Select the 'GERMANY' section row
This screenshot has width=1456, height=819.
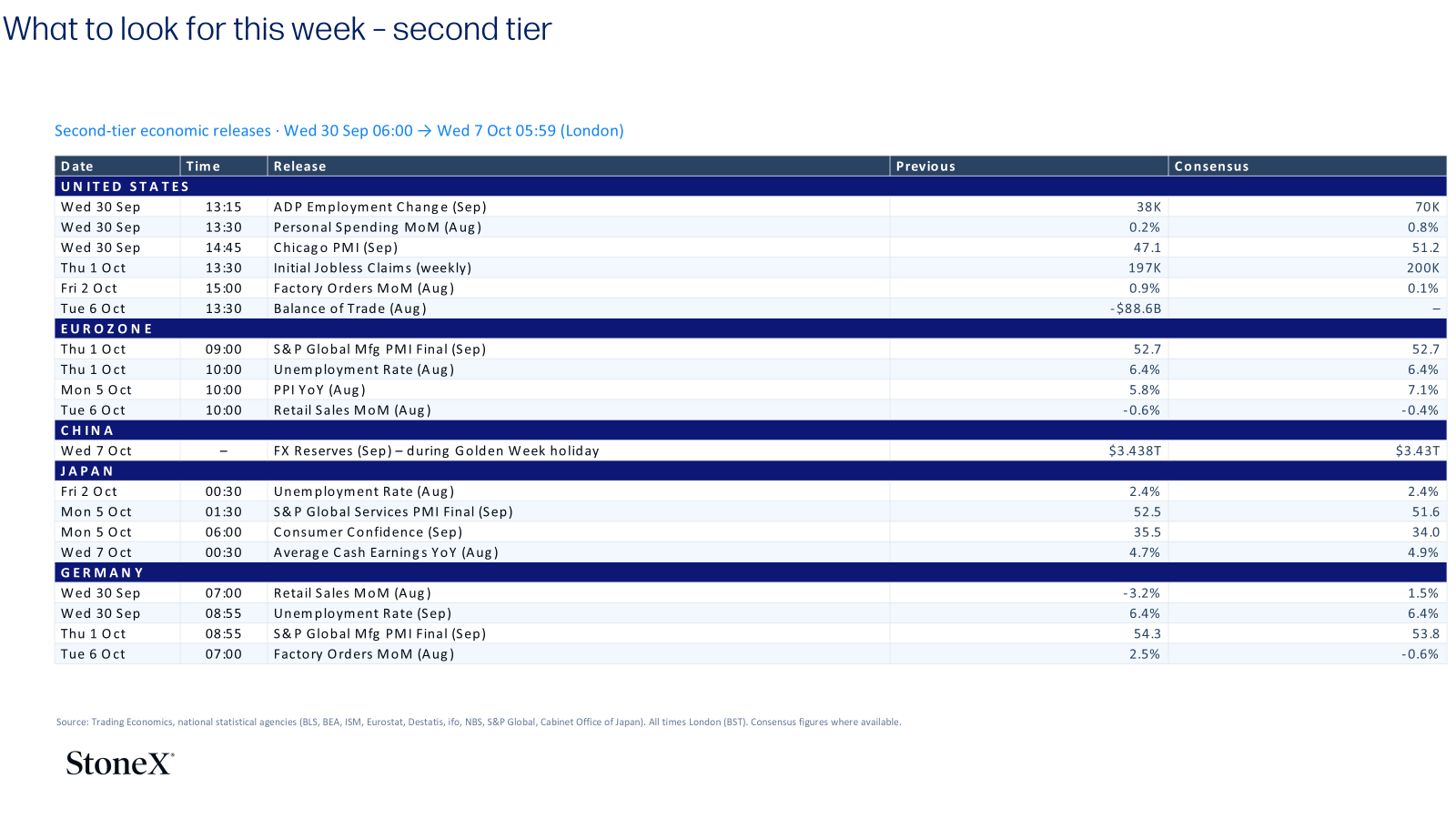click(x=751, y=572)
